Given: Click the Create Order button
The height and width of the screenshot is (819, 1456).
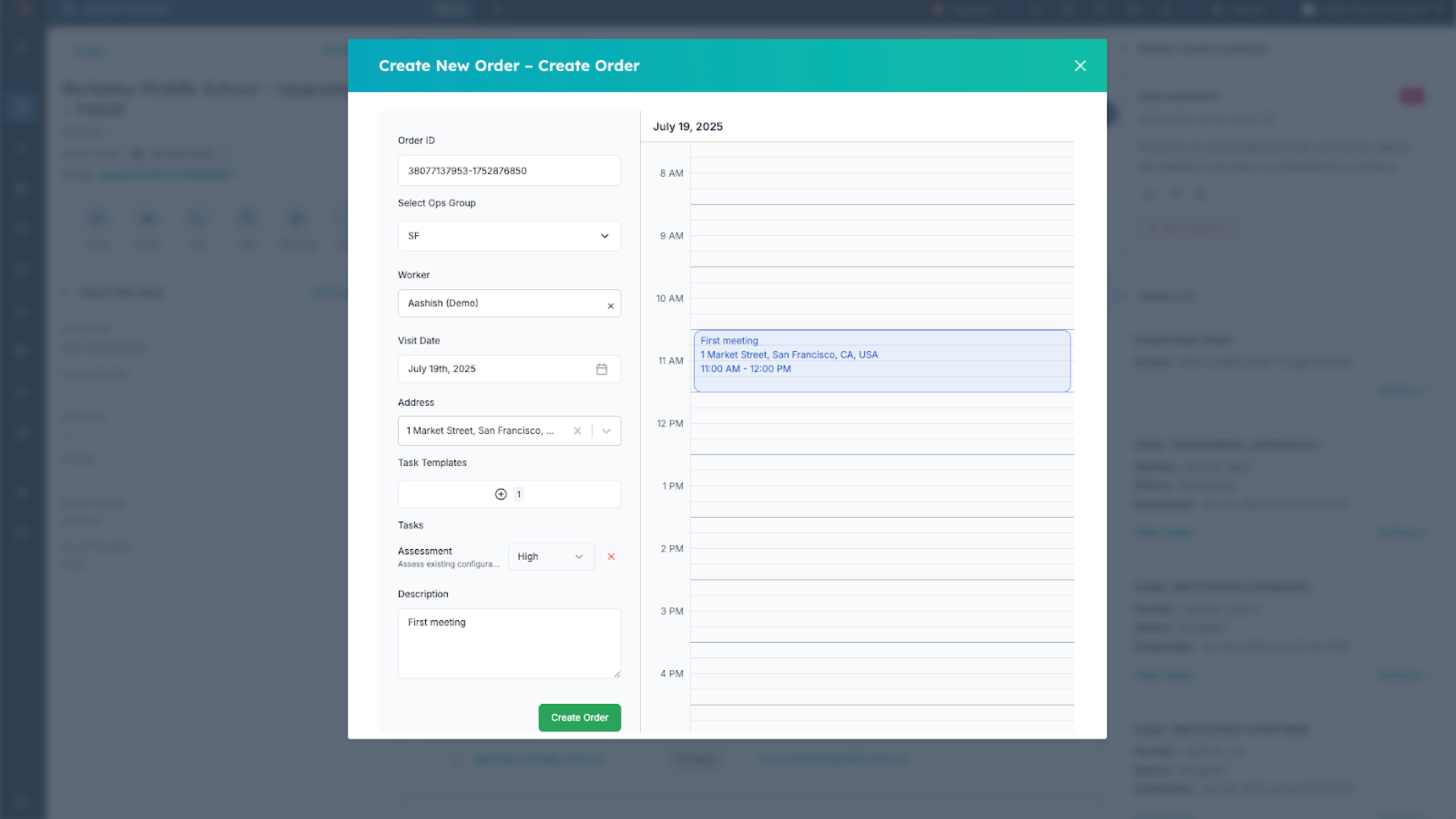Looking at the screenshot, I should (x=579, y=717).
